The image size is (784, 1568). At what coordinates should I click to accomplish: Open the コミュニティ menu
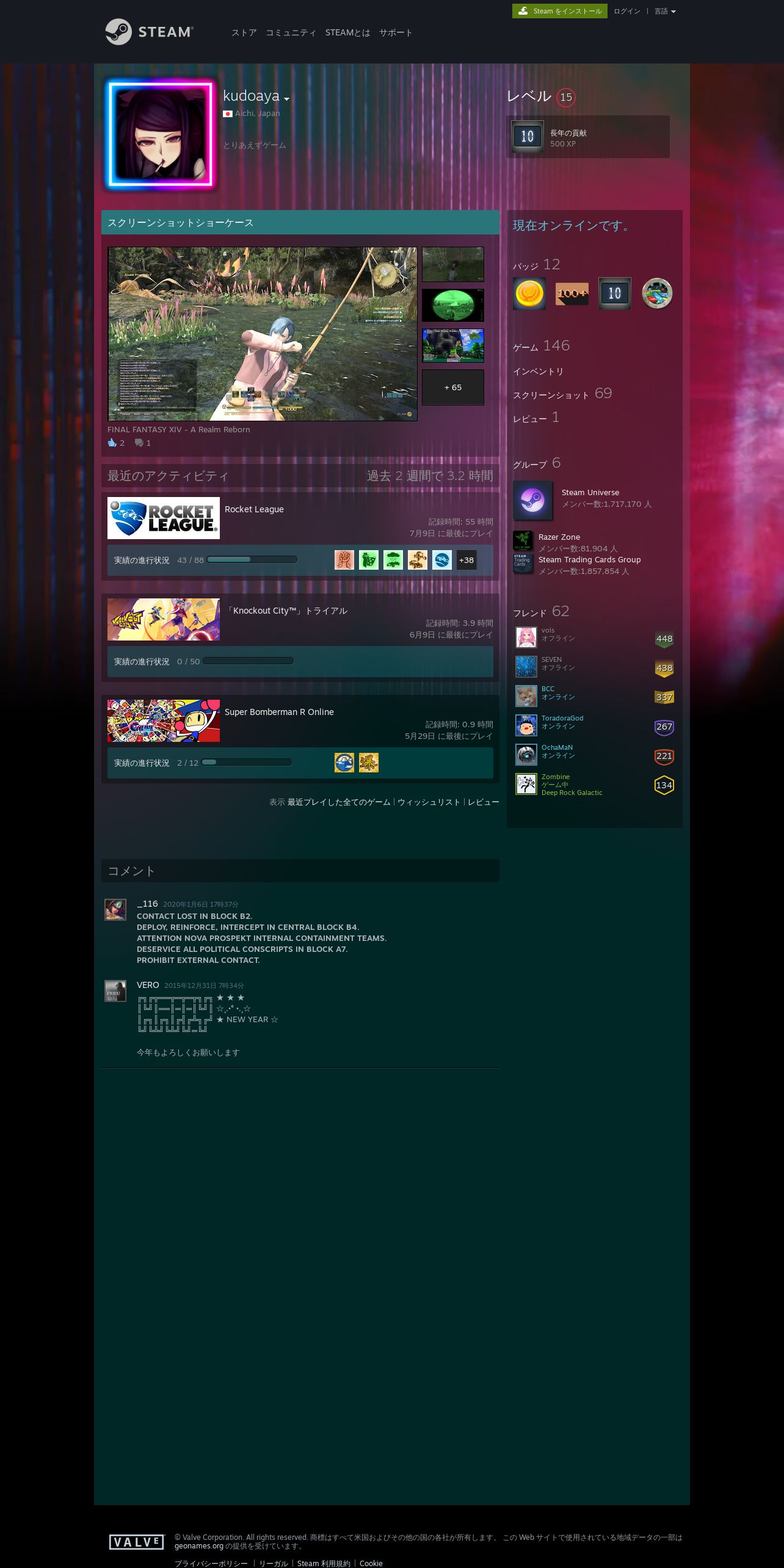coord(291,32)
